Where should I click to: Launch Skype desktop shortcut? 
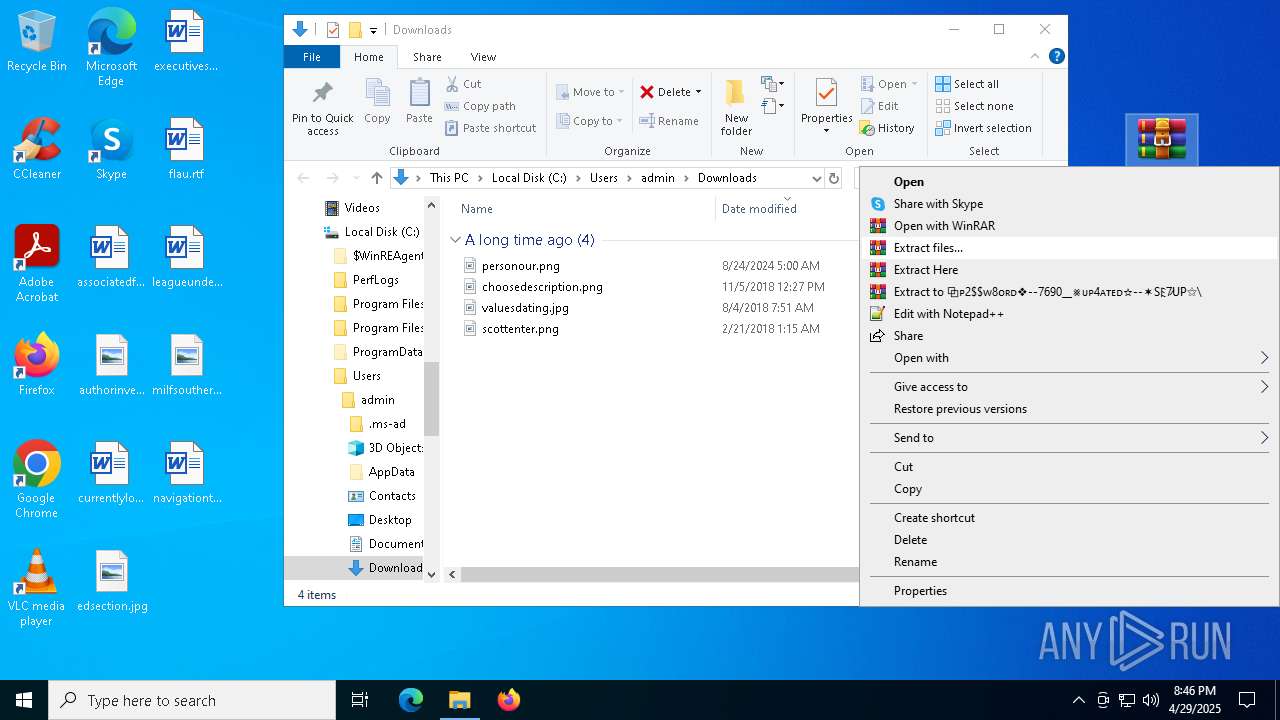click(x=111, y=148)
